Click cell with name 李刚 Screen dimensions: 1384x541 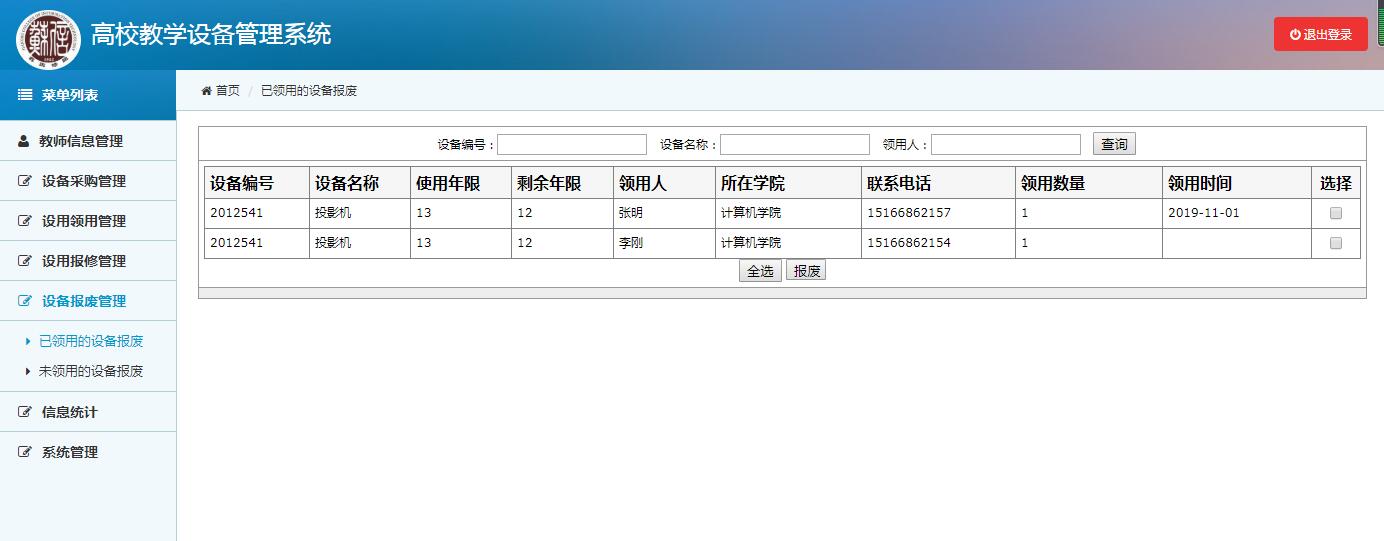(631, 243)
